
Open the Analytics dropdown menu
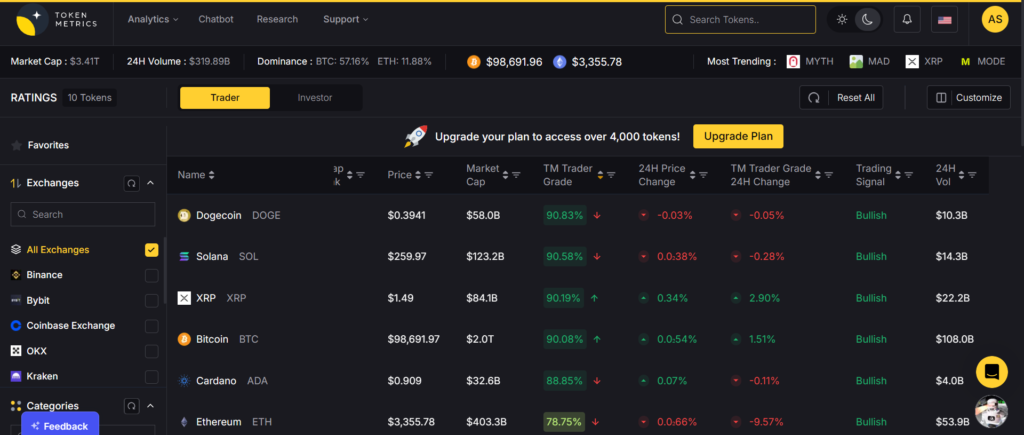[153, 20]
